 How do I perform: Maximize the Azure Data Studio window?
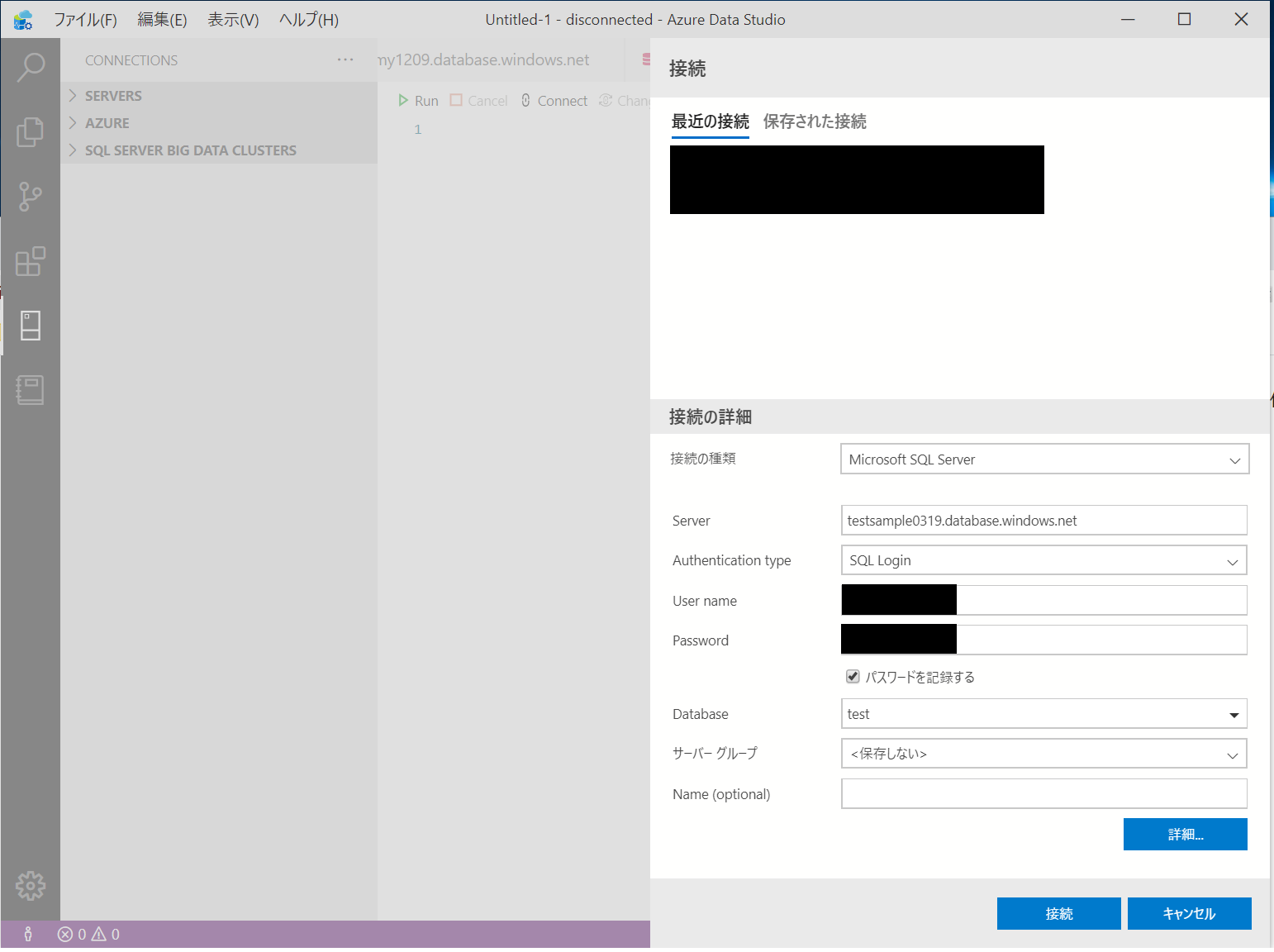(1184, 19)
